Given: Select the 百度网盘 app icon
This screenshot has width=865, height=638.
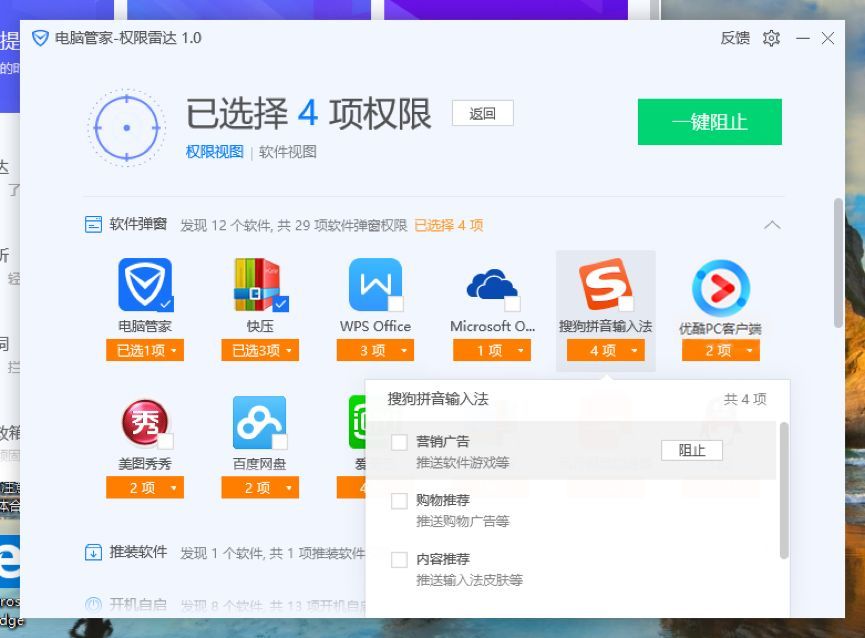Looking at the screenshot, I should 260,422.
